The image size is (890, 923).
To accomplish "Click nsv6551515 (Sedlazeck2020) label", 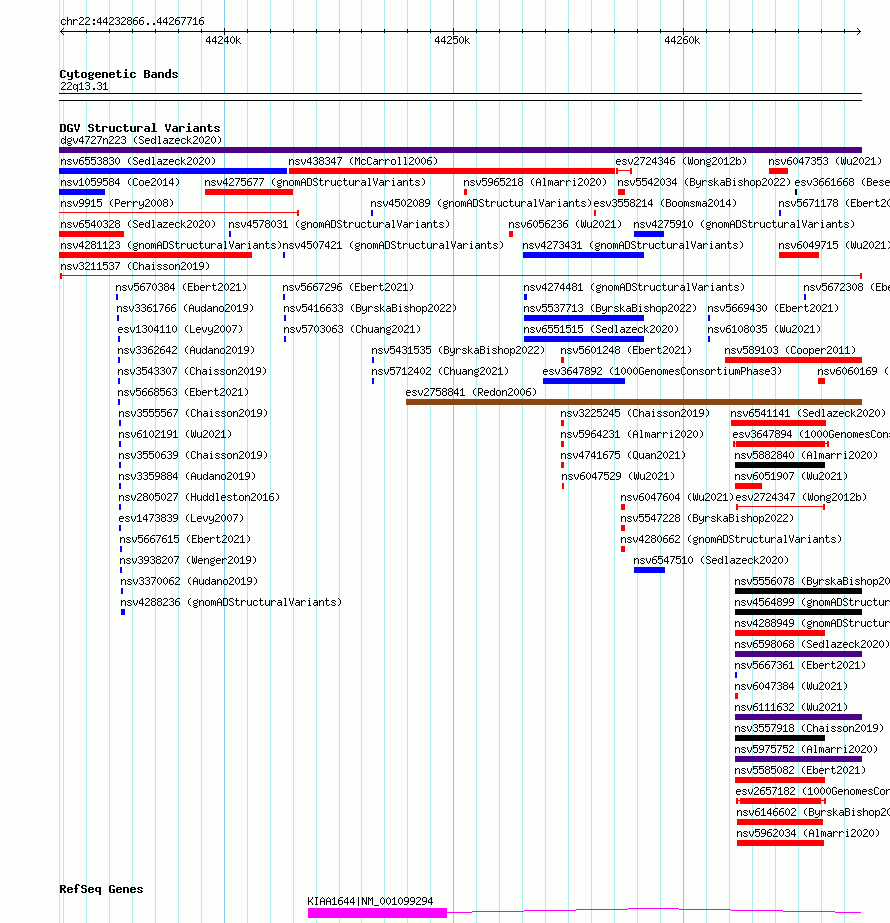I will (x=601, y=329).
